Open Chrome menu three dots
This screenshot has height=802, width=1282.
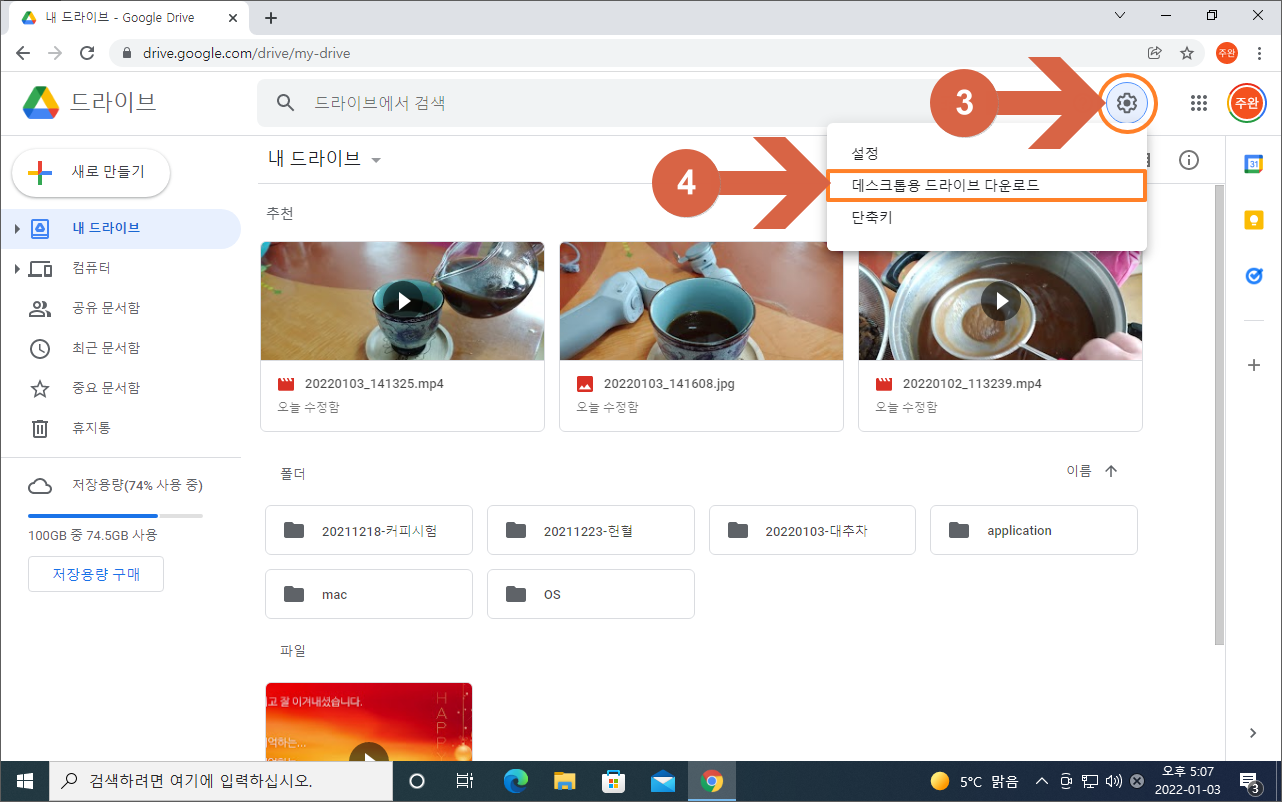coord(1259,53)
